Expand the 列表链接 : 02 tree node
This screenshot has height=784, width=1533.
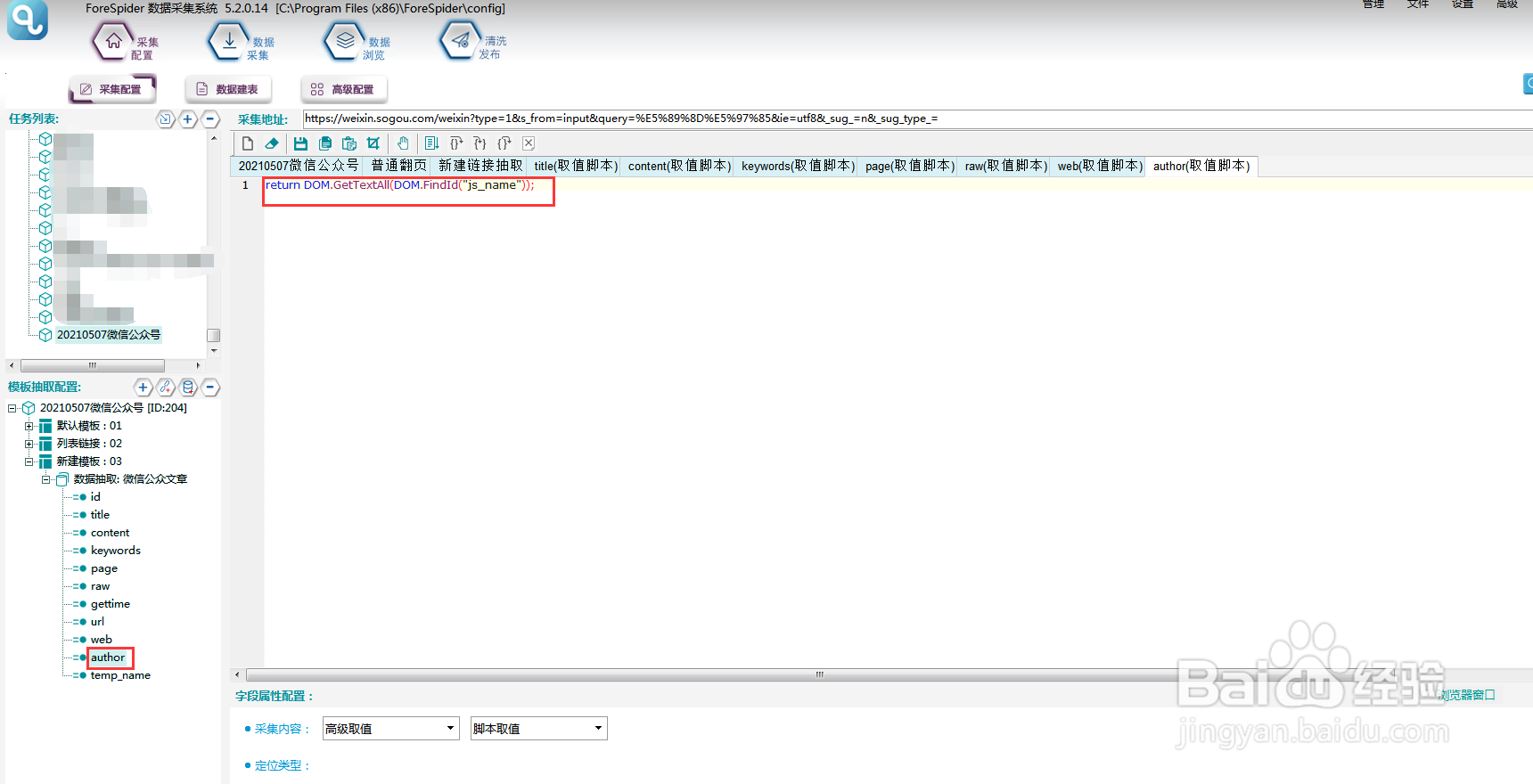click(29, 444)
